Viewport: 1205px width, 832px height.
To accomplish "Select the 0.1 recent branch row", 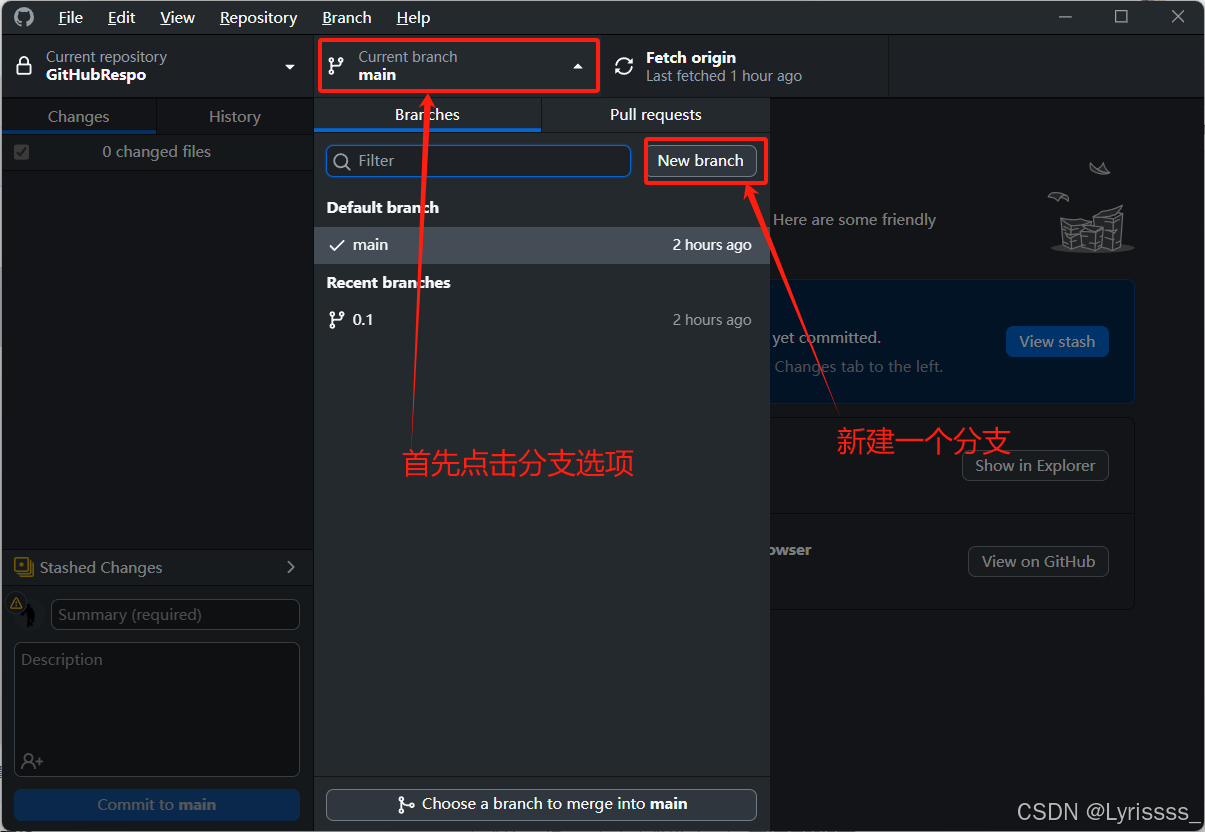I will pyautogui.click(x=542, y=320).
